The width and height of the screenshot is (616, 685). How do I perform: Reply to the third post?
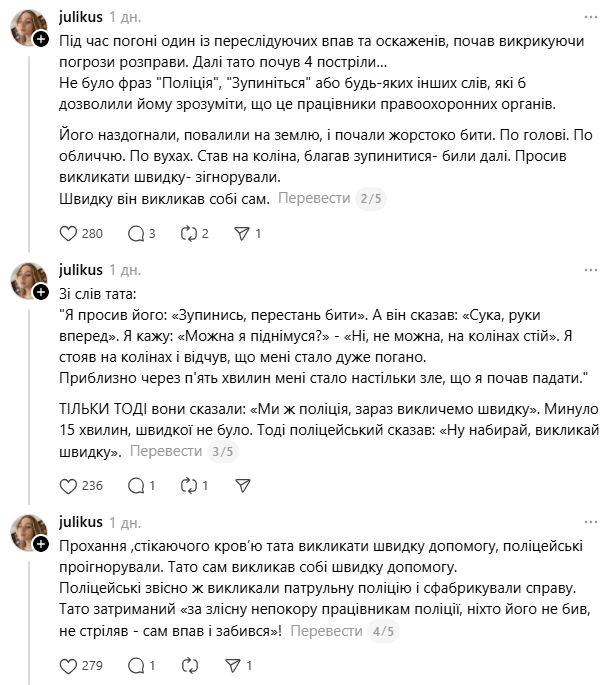coord(137,664)
